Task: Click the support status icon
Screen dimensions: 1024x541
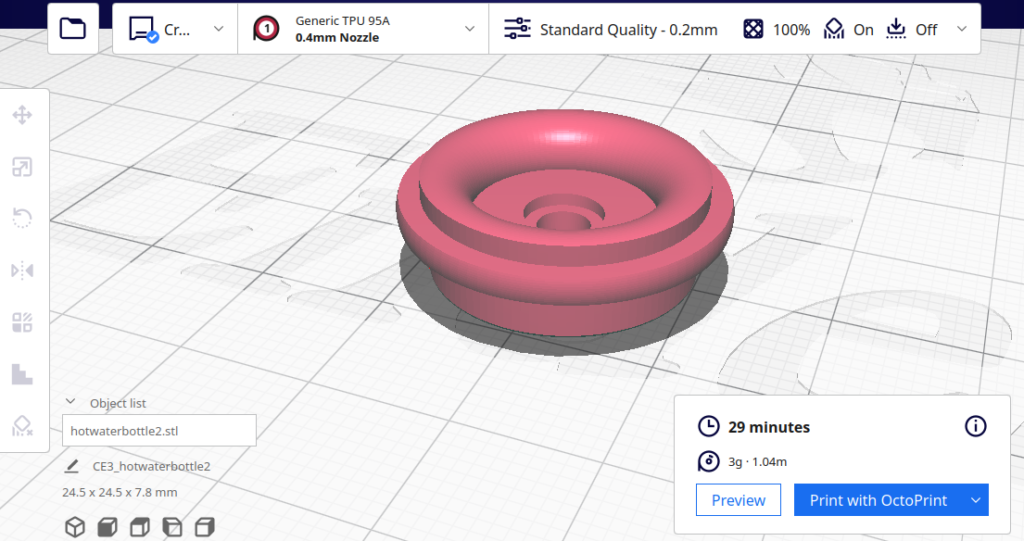Action: pos(833,29)
